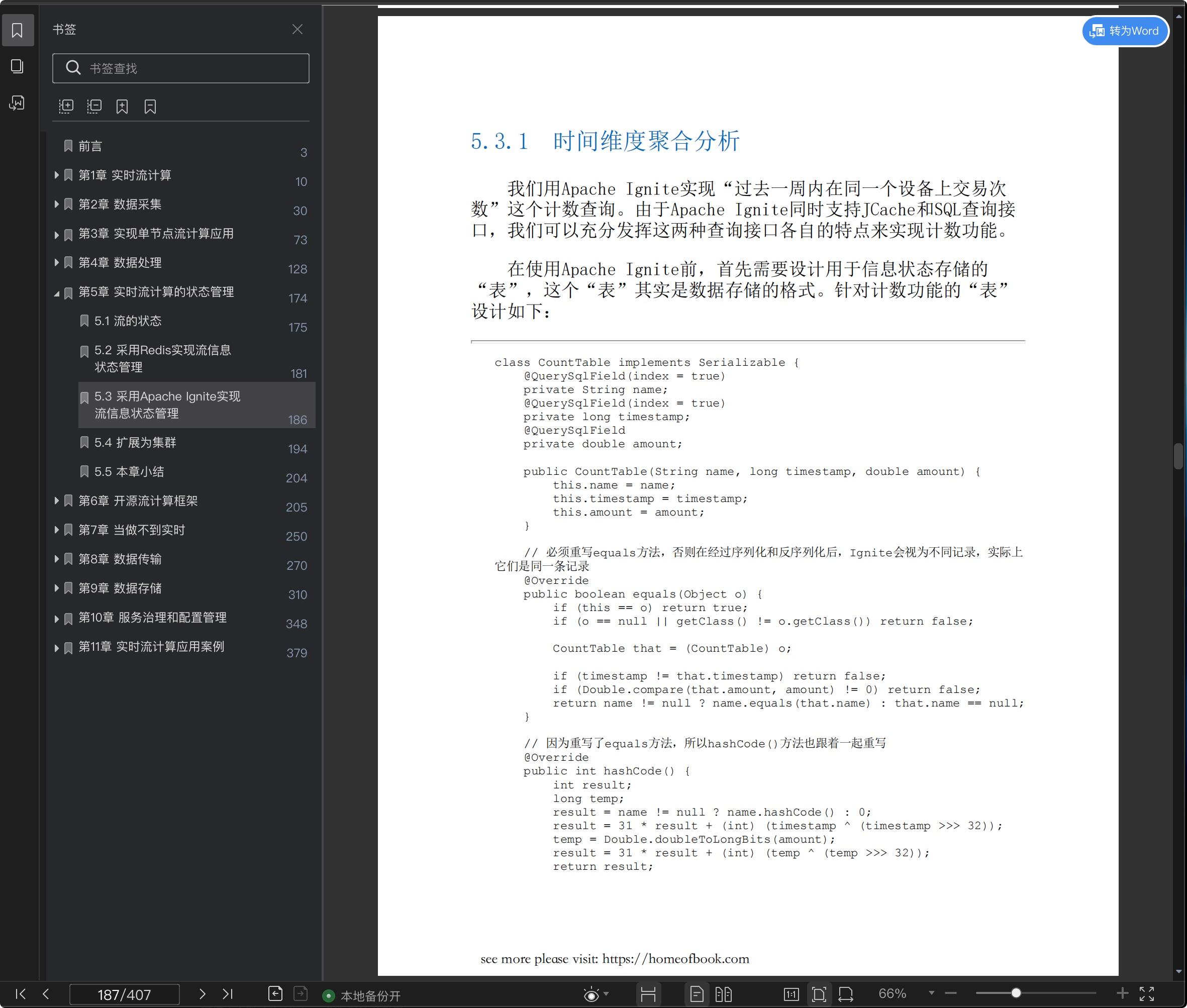
Task: Click the page number field 187/407
Action: point(124,994)
